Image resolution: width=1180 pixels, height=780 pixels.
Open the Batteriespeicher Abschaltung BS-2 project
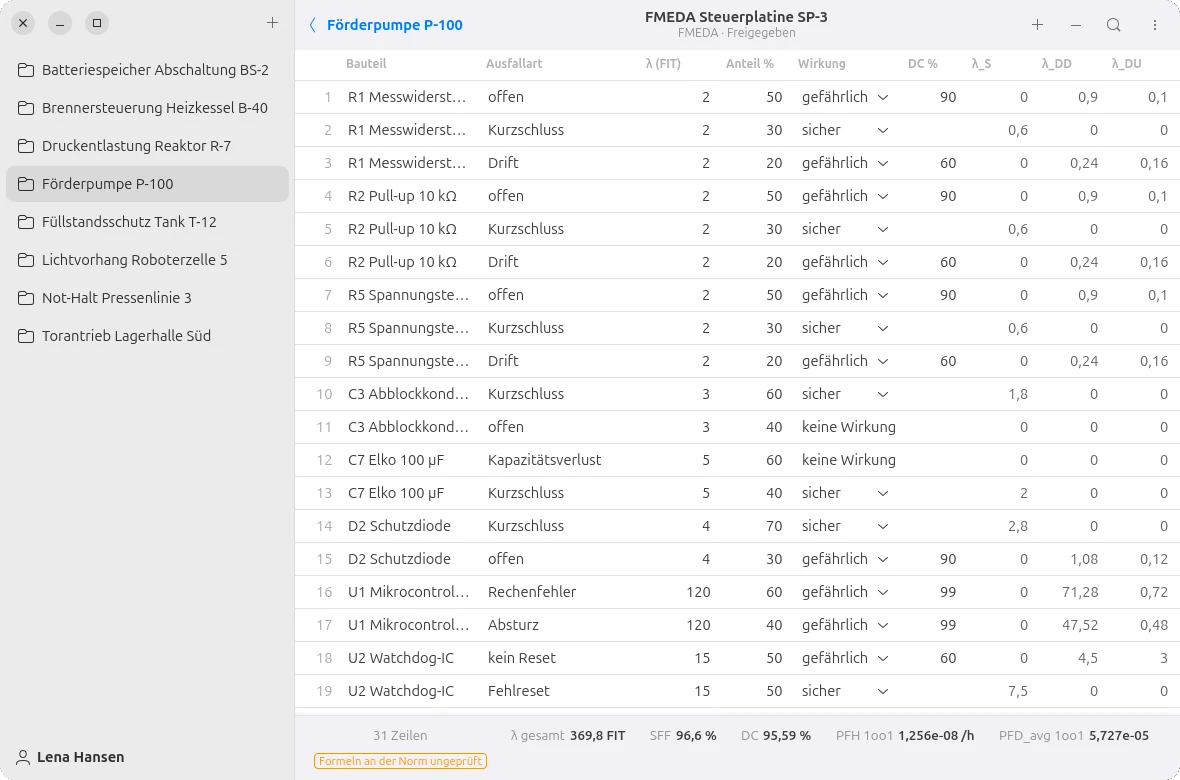coord(148,70)
